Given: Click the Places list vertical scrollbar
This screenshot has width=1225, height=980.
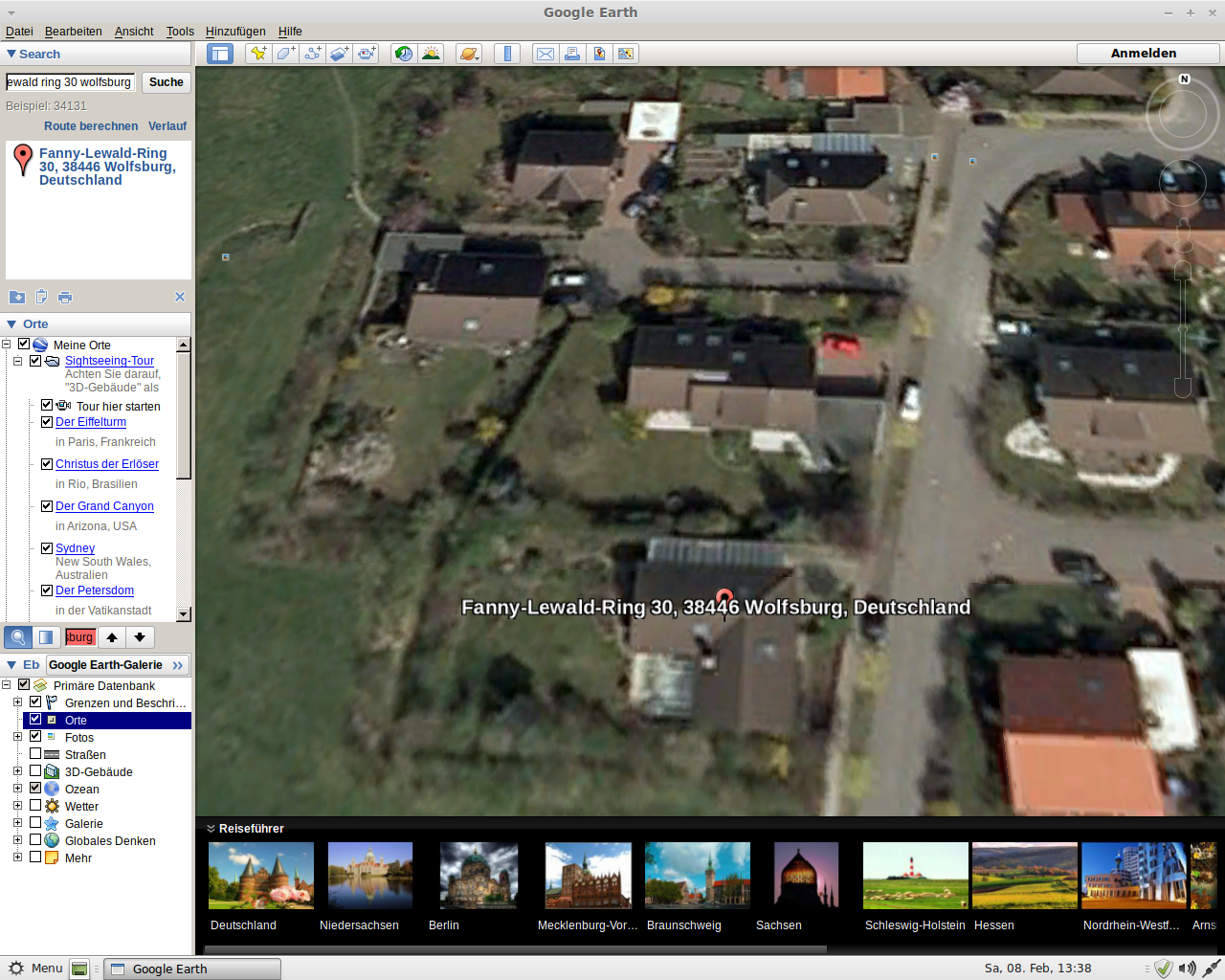Looking at the screenshot, I should 184,414.
